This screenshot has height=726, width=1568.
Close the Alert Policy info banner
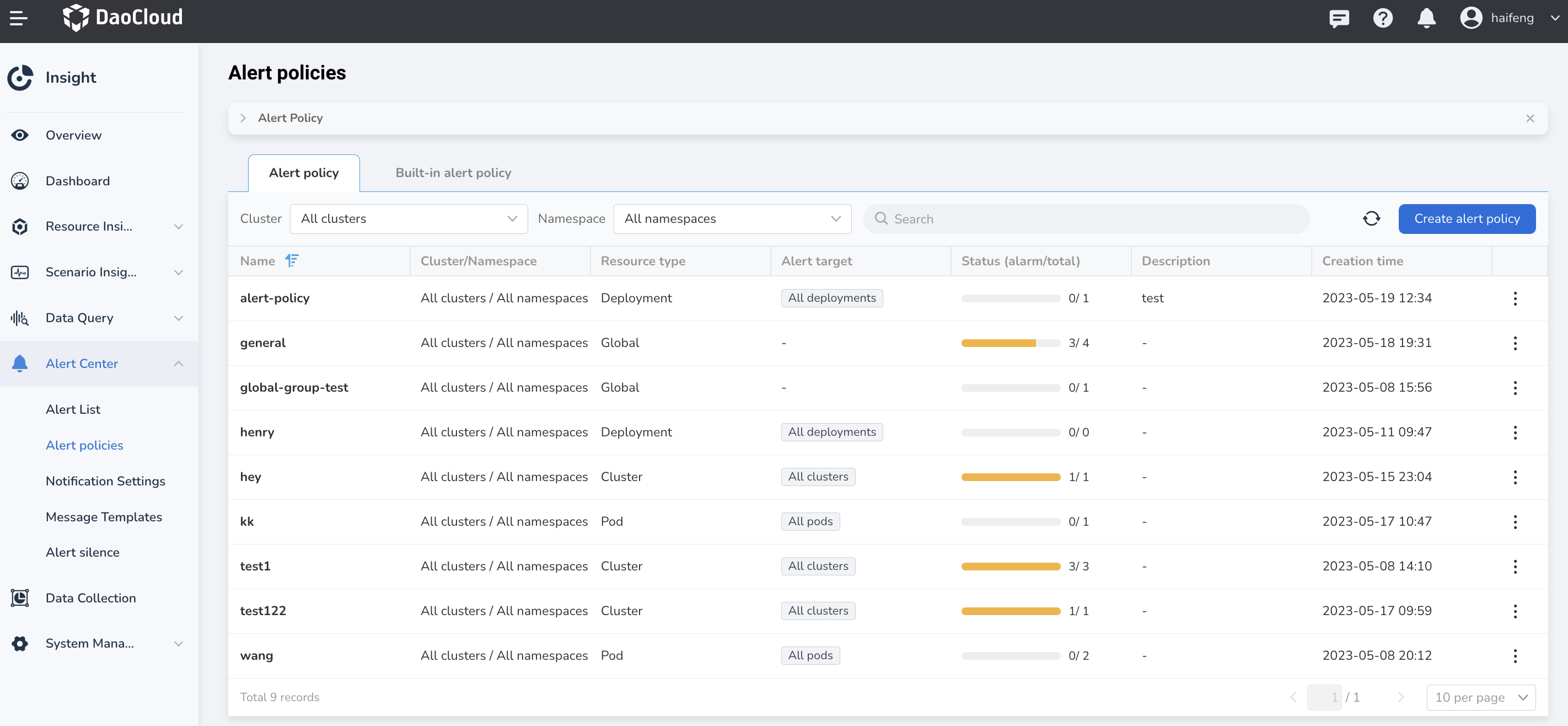tap(1529, 118)
